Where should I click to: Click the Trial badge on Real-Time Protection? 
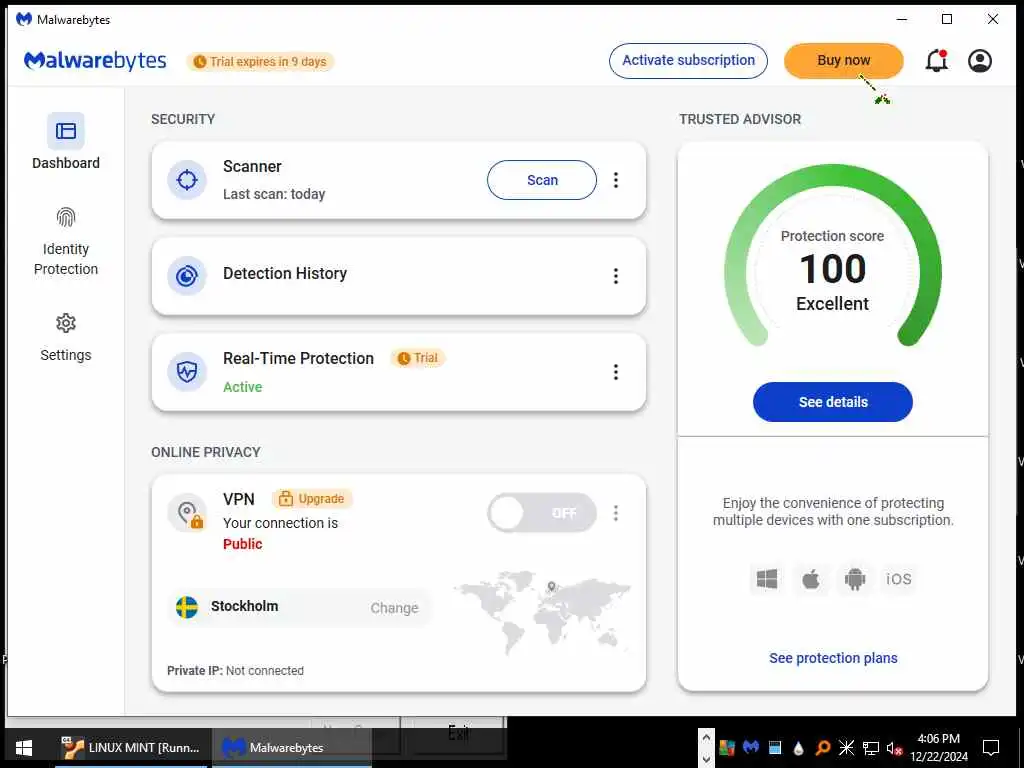click(x=418, y=358)
